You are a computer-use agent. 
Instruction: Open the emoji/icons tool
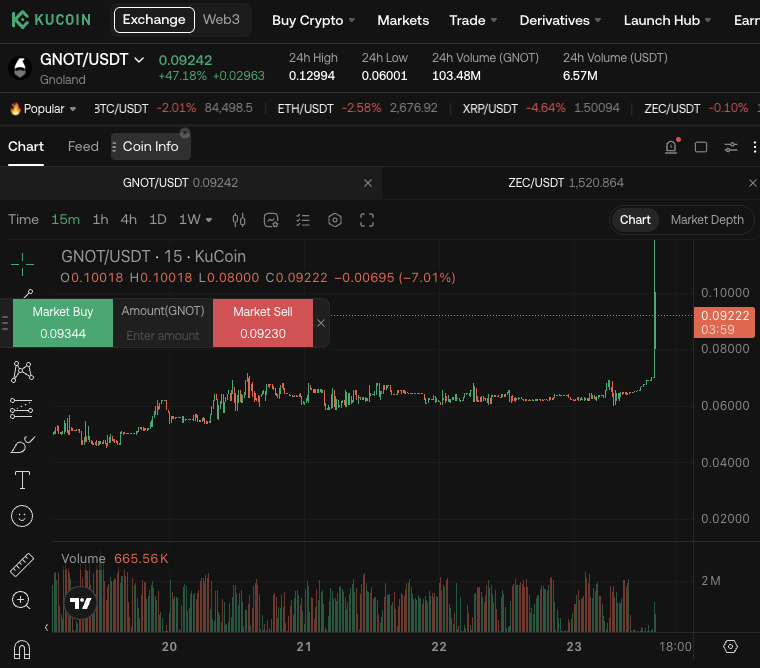click(x=22, y=516)
